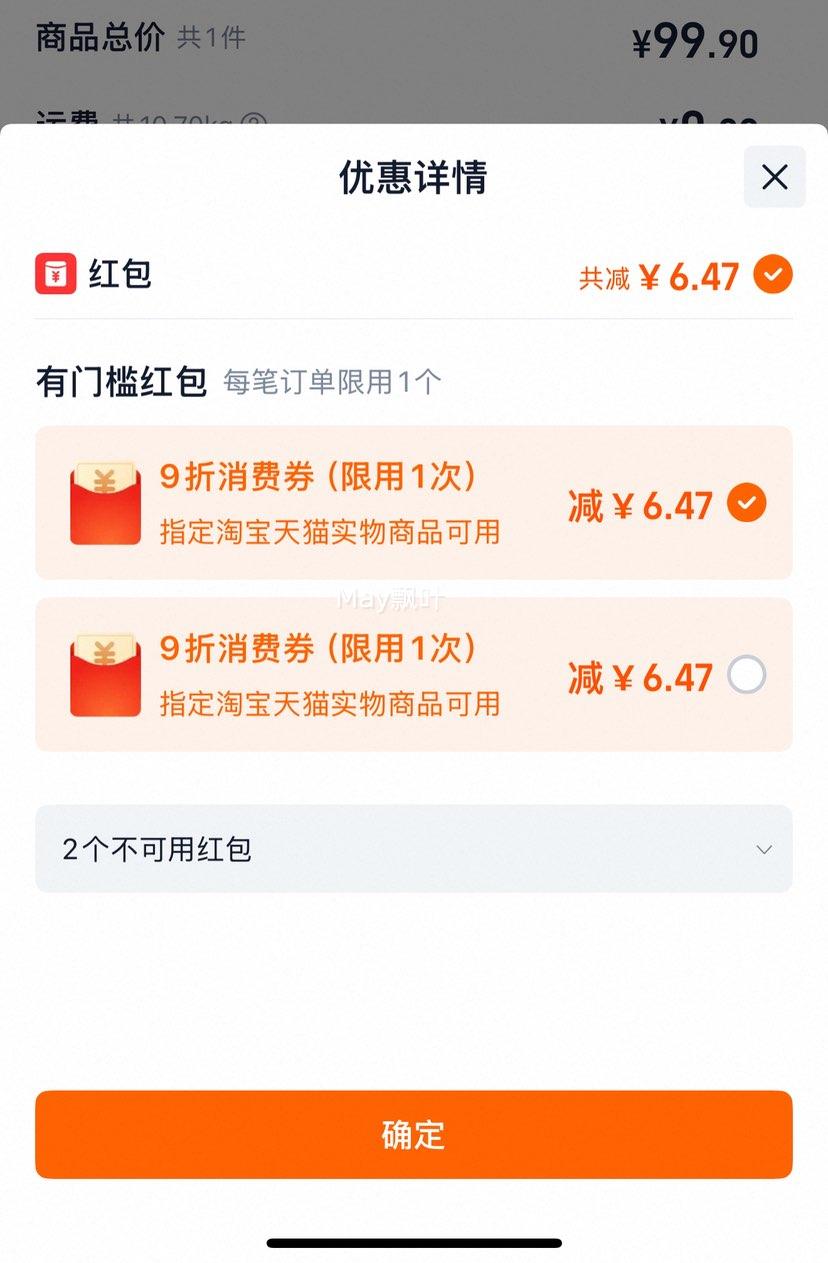Image resolution: width=828 pixels, height=1263 pixels.
Task: Close the 优惠详情 popup with X
Action: 774,177
